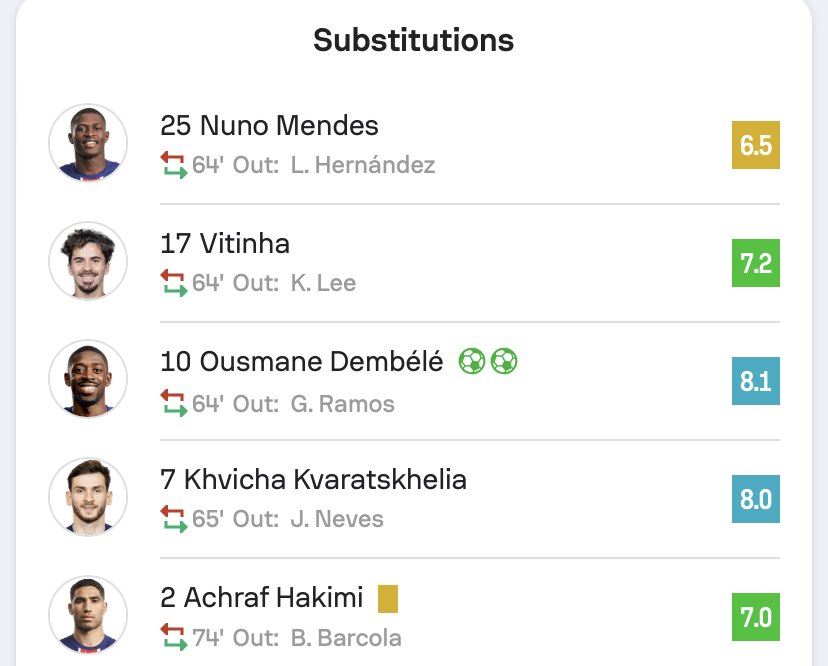Click Hakimi substitution swap icon

tap(174, 638)
